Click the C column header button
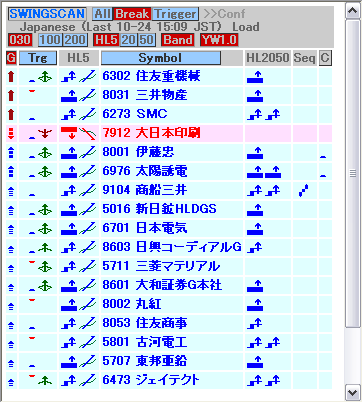This screenshot has height=403, width=363. pos(325,58)
